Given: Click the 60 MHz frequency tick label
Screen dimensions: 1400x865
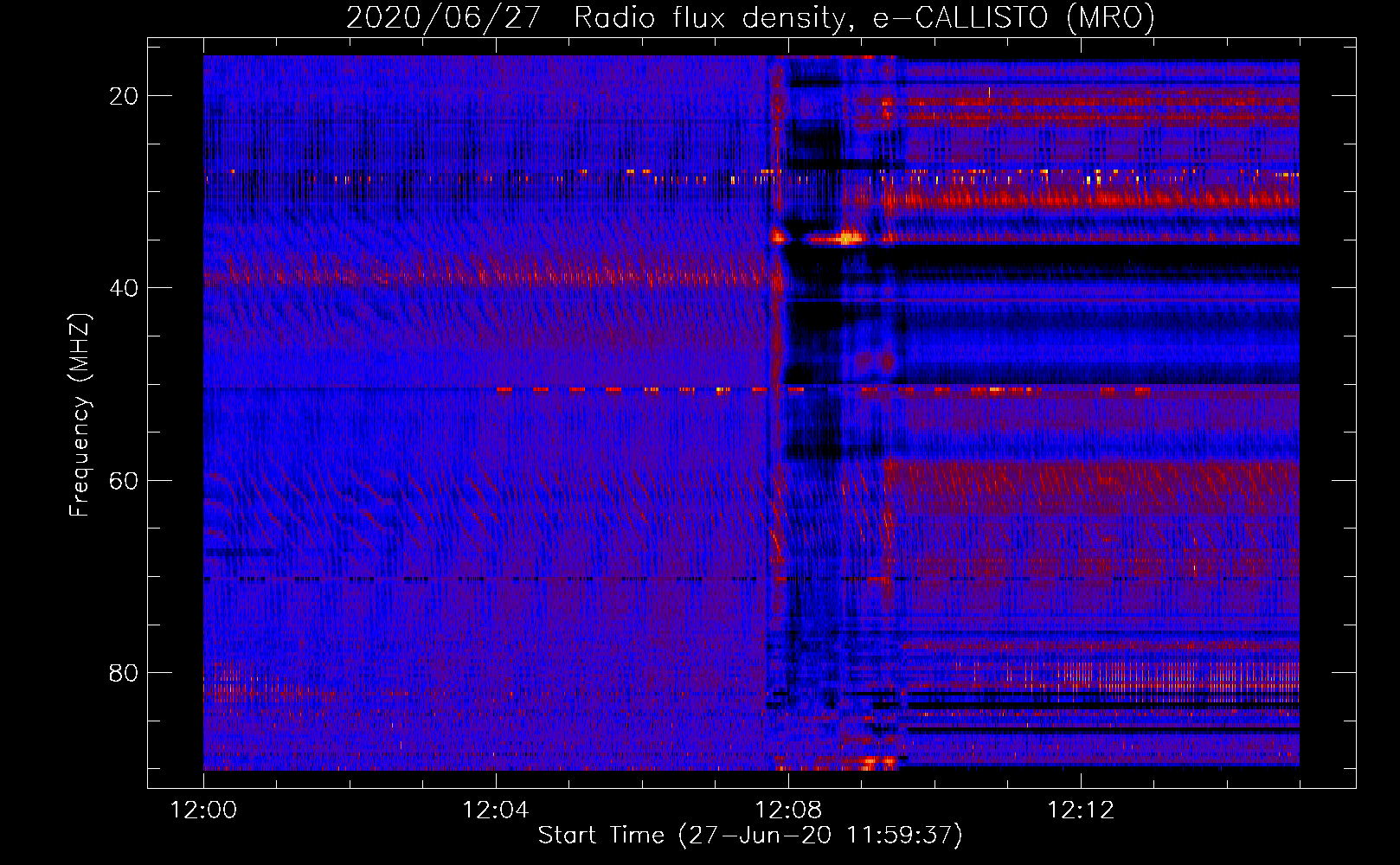Looking at the screenshot, I should click(124, 480).
